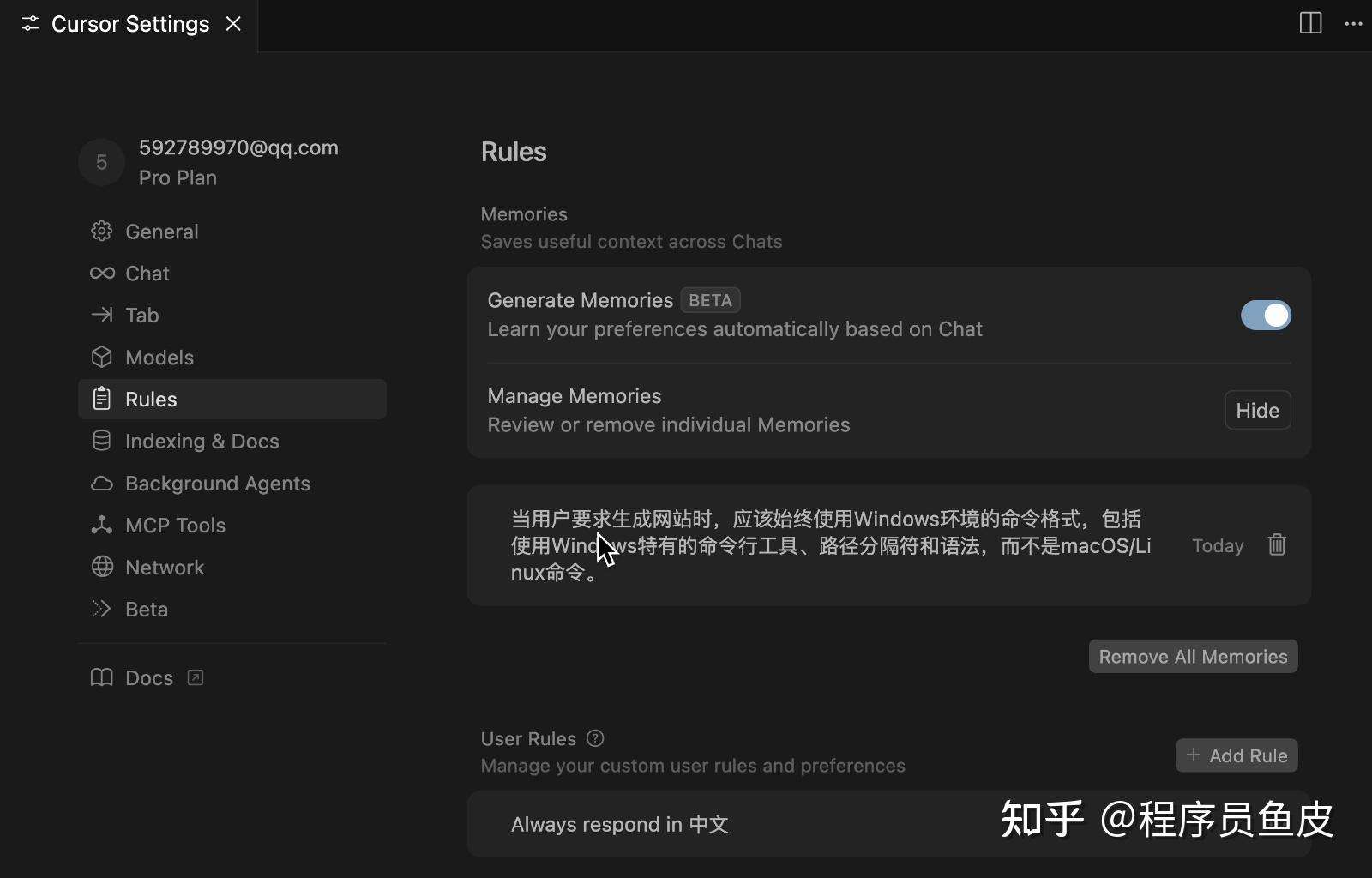1372x878 pixels.
Task: Click the 592789970@qq.com account email
Action: pyautogui.click(x=238, y=147)
